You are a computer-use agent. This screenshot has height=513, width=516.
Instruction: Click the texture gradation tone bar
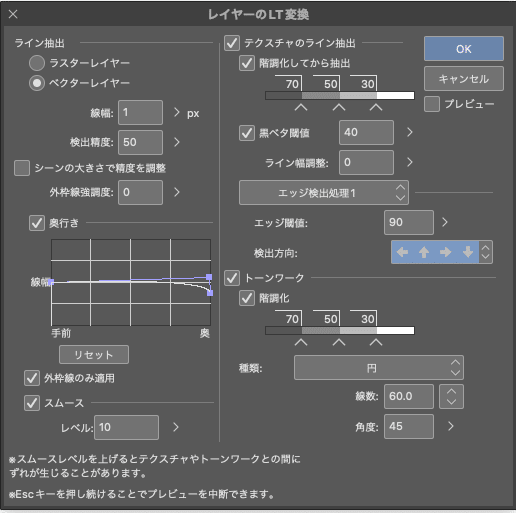pos(340,96)
